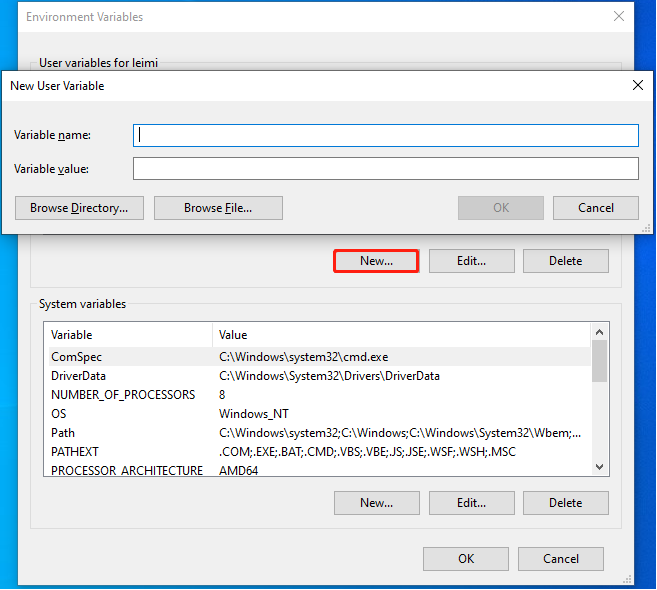Click the New button under System variables

point(376,503)
